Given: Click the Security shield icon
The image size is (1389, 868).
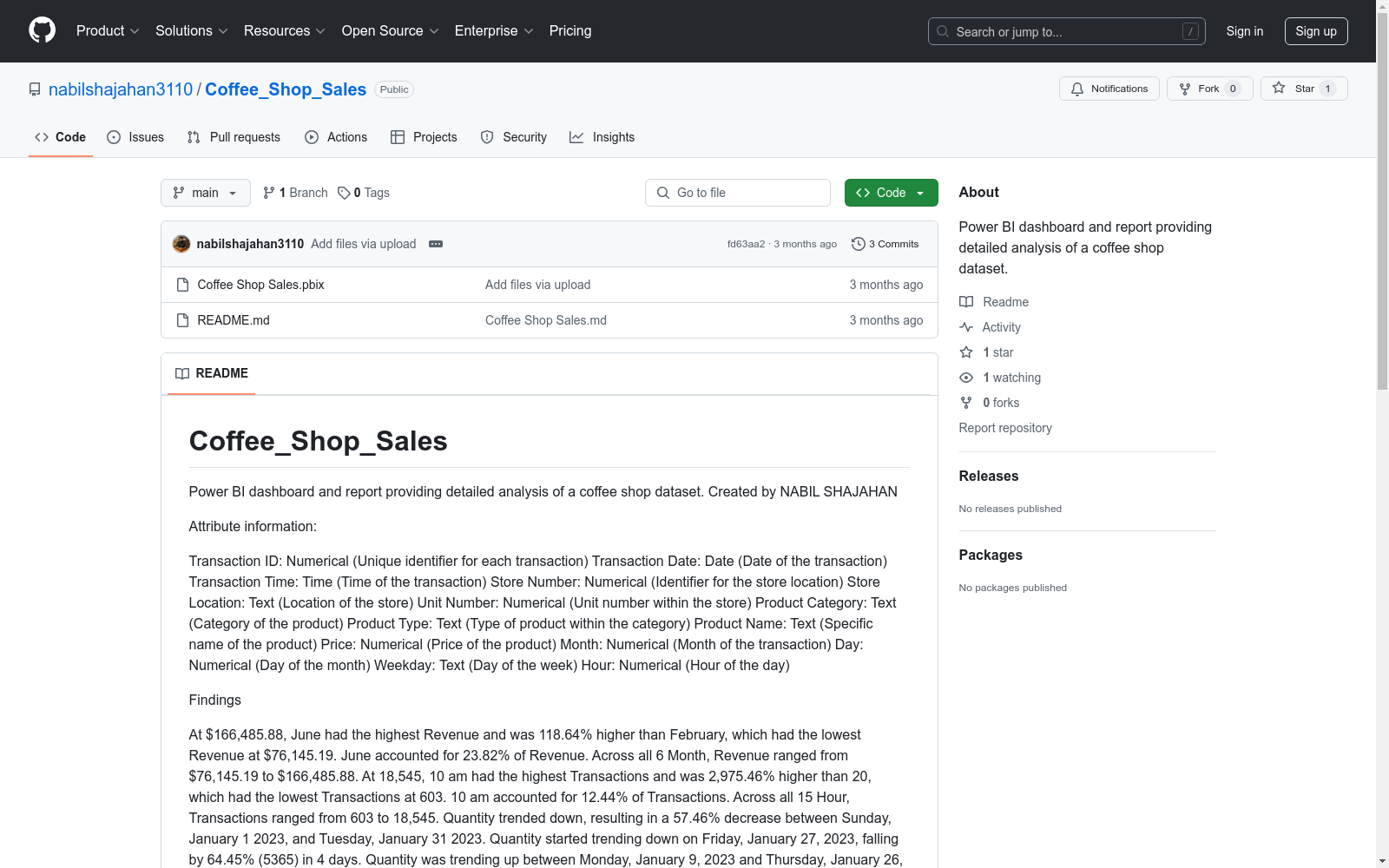Looking at the screenshot, I should (487, 137).
